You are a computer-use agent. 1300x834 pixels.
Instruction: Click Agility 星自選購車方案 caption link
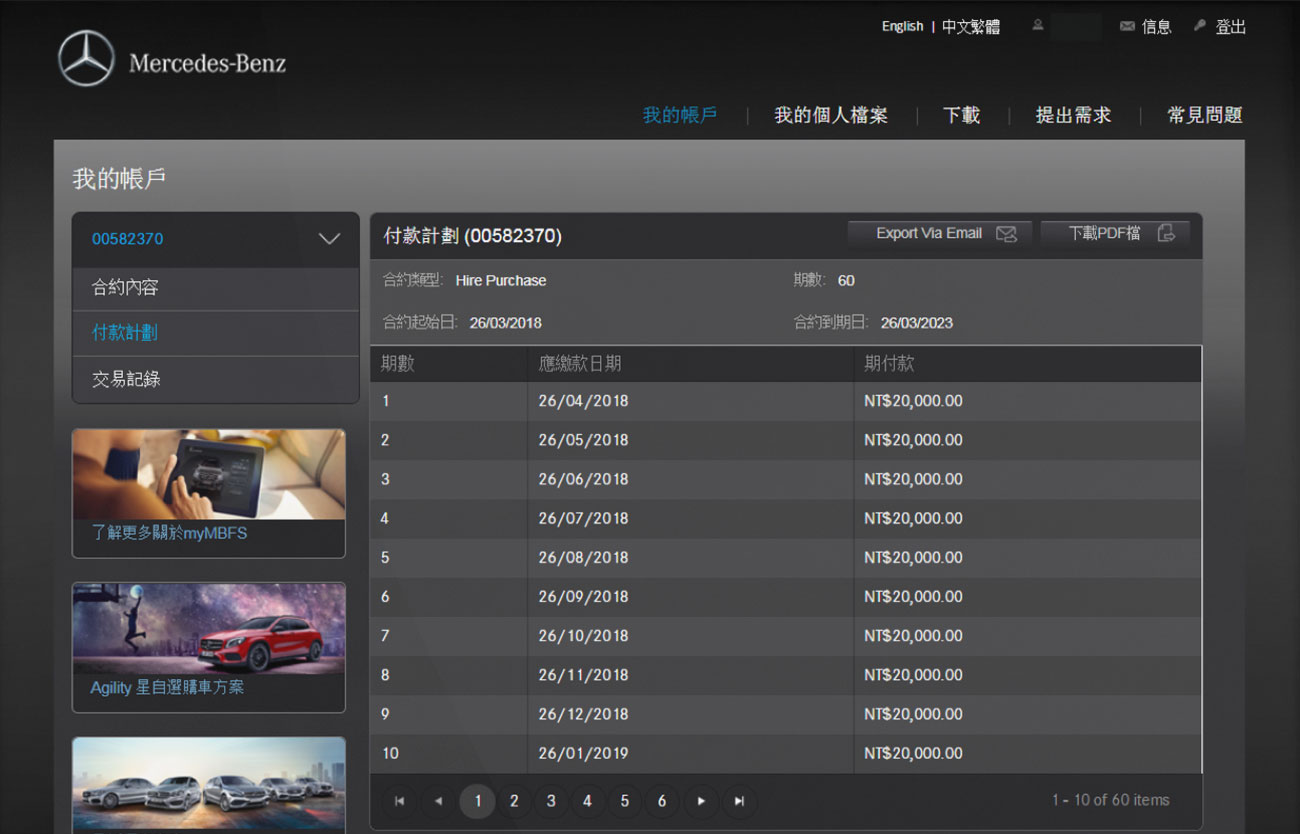[x=167, y=688]
